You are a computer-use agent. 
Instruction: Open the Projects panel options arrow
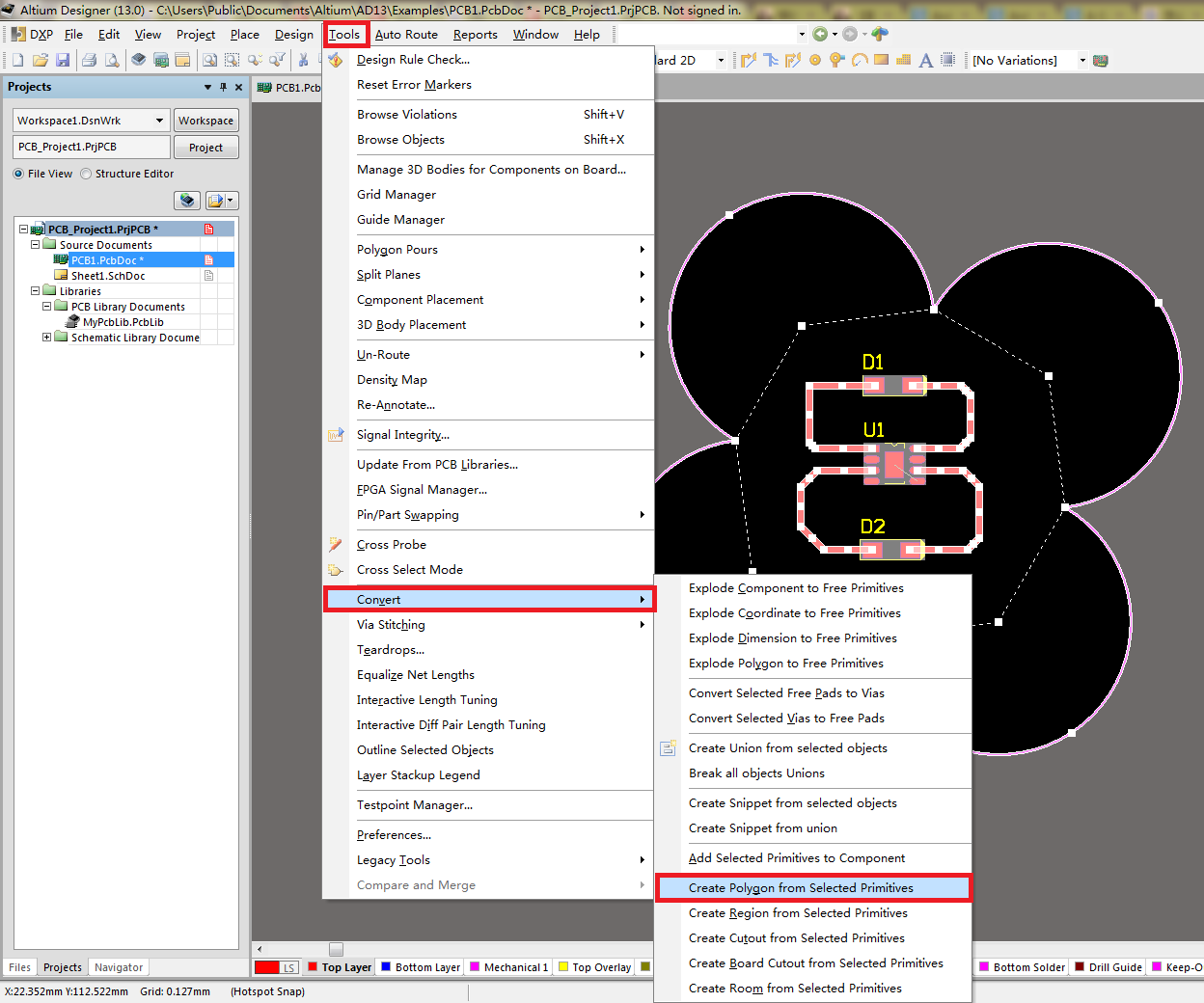207,87
